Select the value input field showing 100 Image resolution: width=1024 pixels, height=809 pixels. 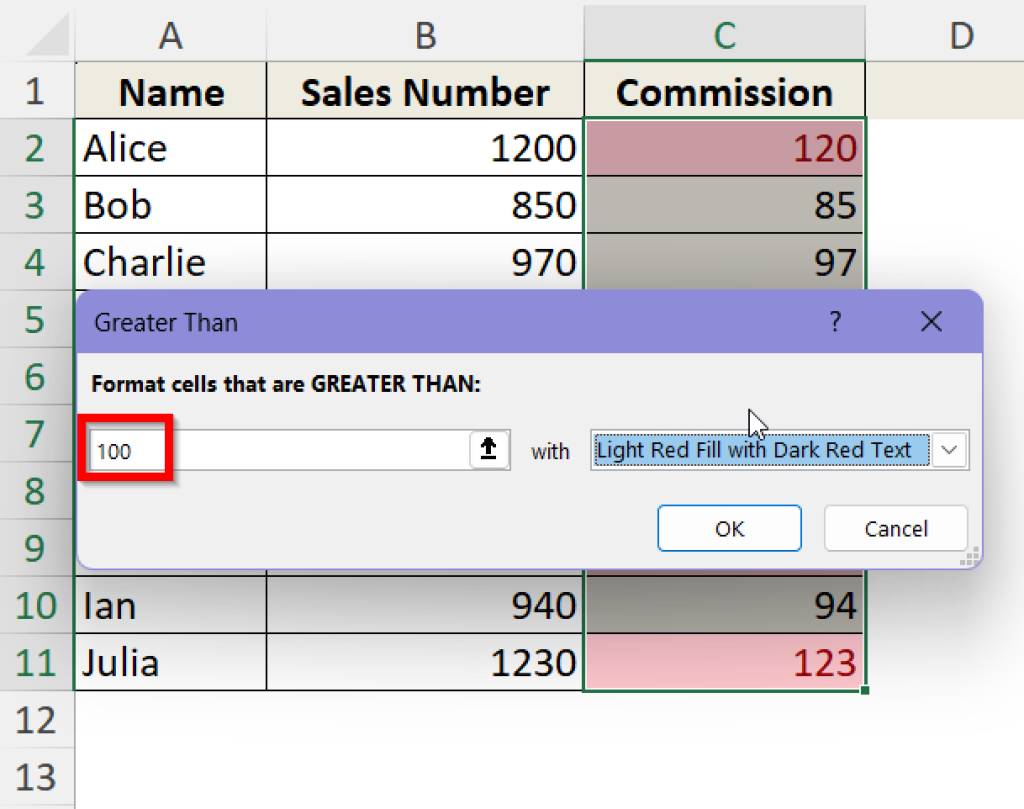coord(125,451)
